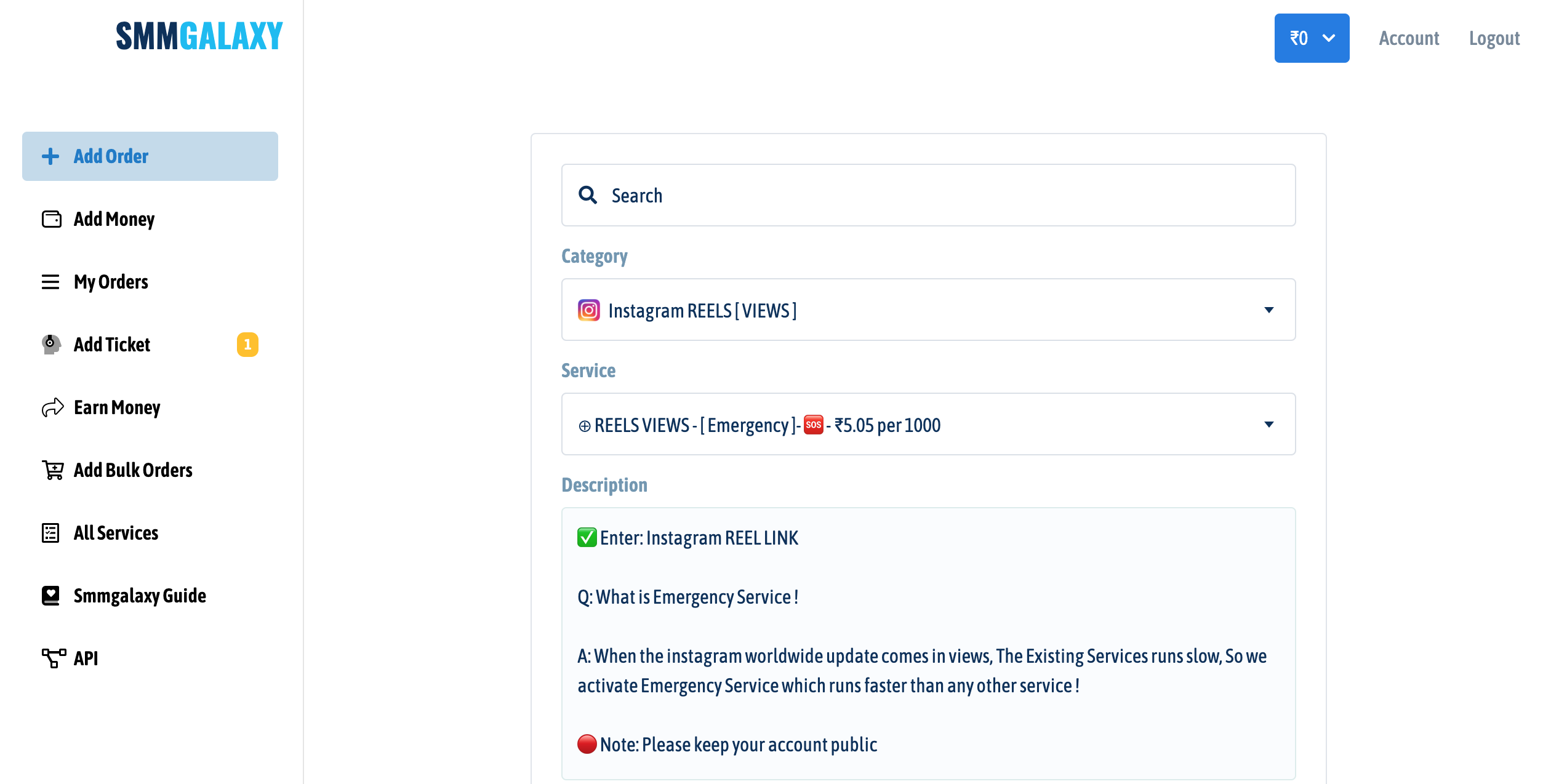Go to the All Services menu item

(x=116, y=533)
